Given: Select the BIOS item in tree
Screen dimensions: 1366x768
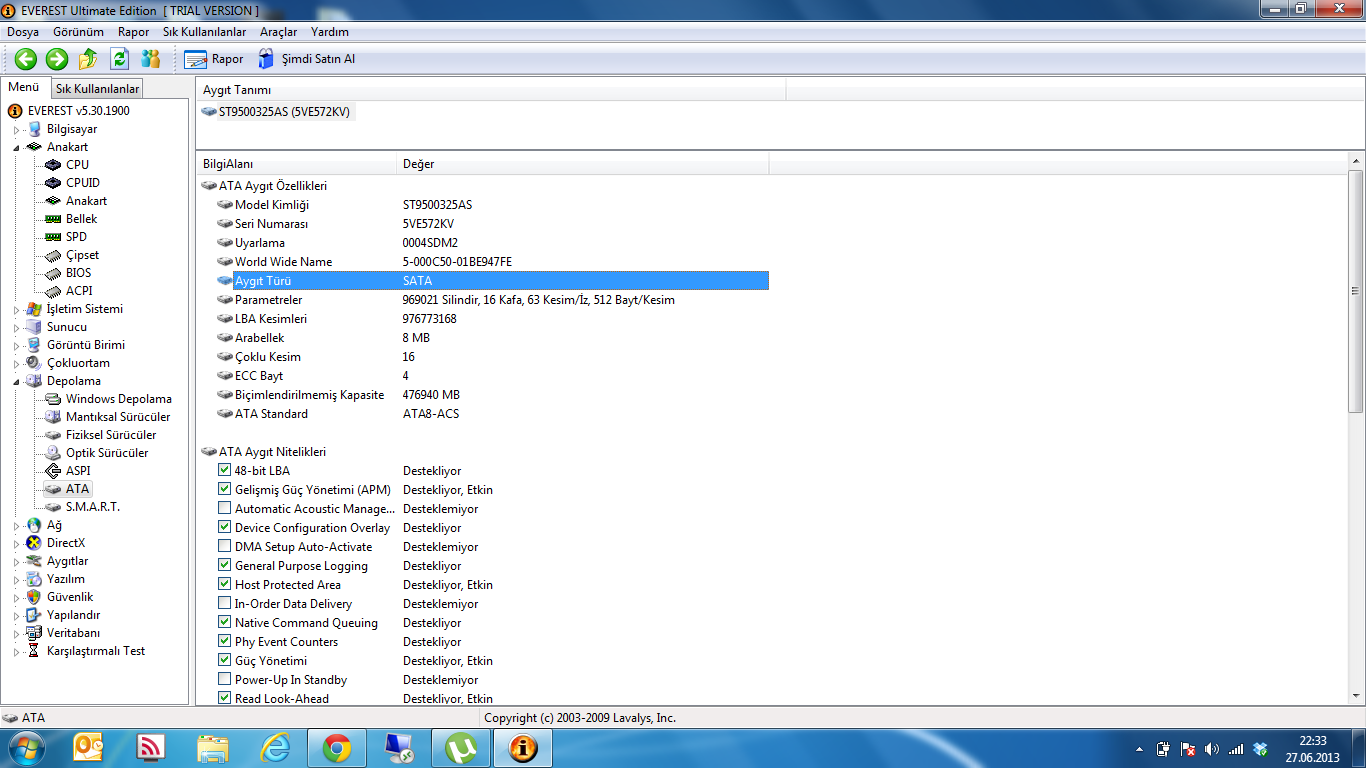Looking at the screenshot, I should coord(78,273).
